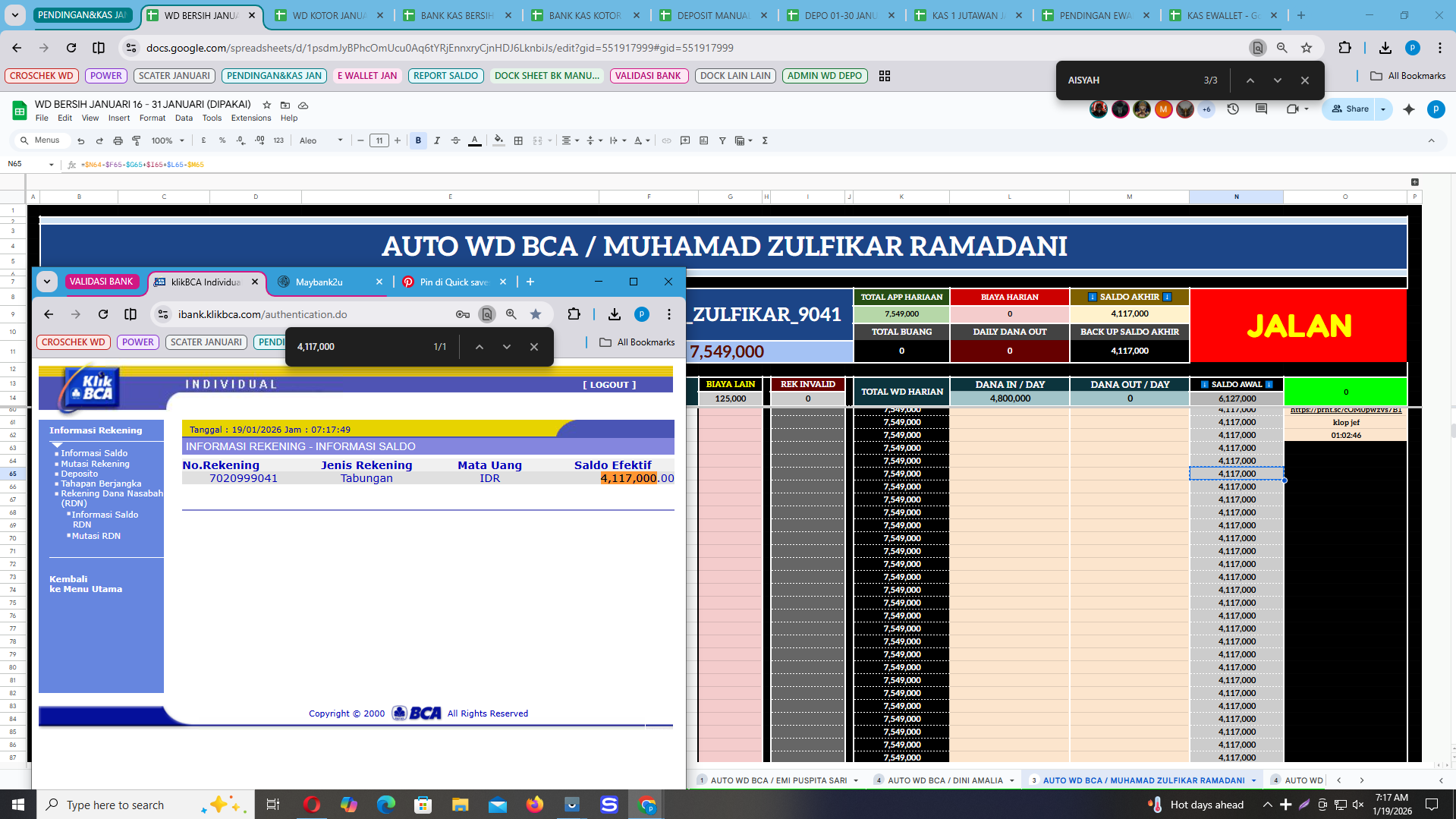The height and width of the screenshot is (819, 1456).
Task: Toggle strikethrough formatting in Sheets
Action: click(455, 140)
